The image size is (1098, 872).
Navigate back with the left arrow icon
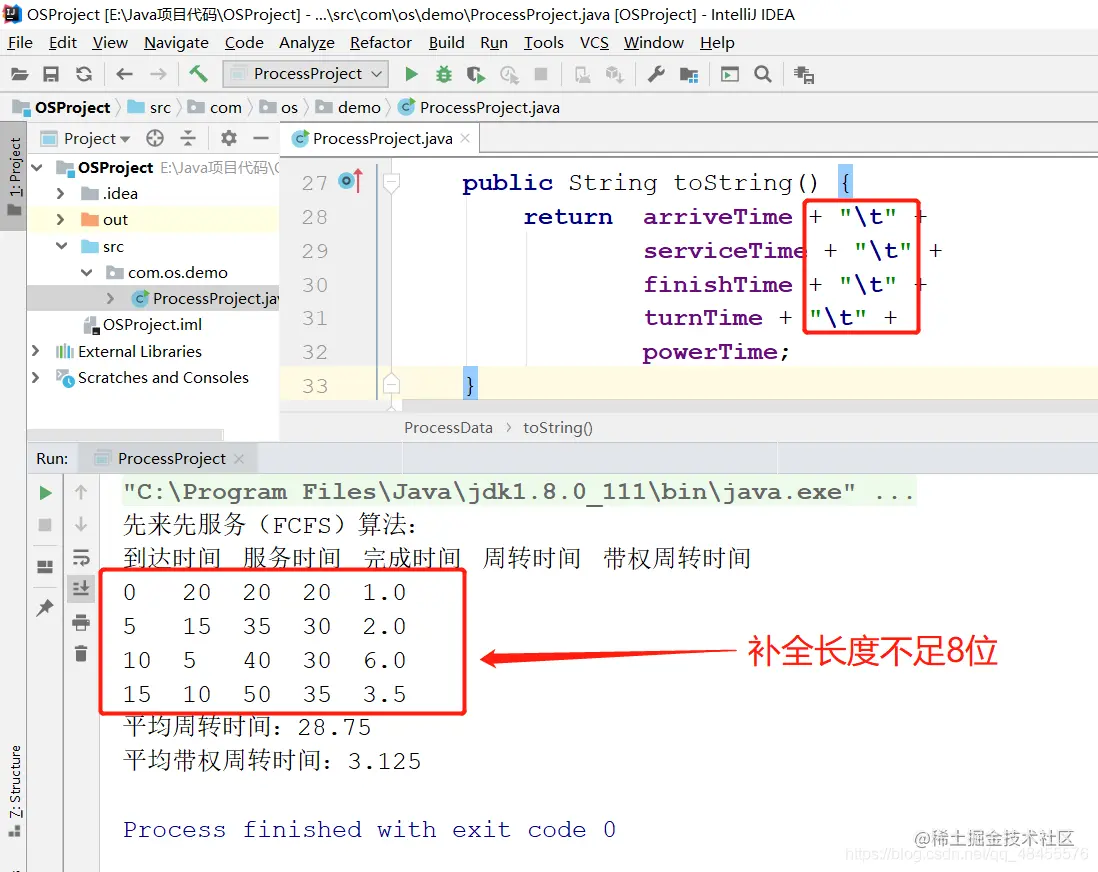(x=125, y=74)
